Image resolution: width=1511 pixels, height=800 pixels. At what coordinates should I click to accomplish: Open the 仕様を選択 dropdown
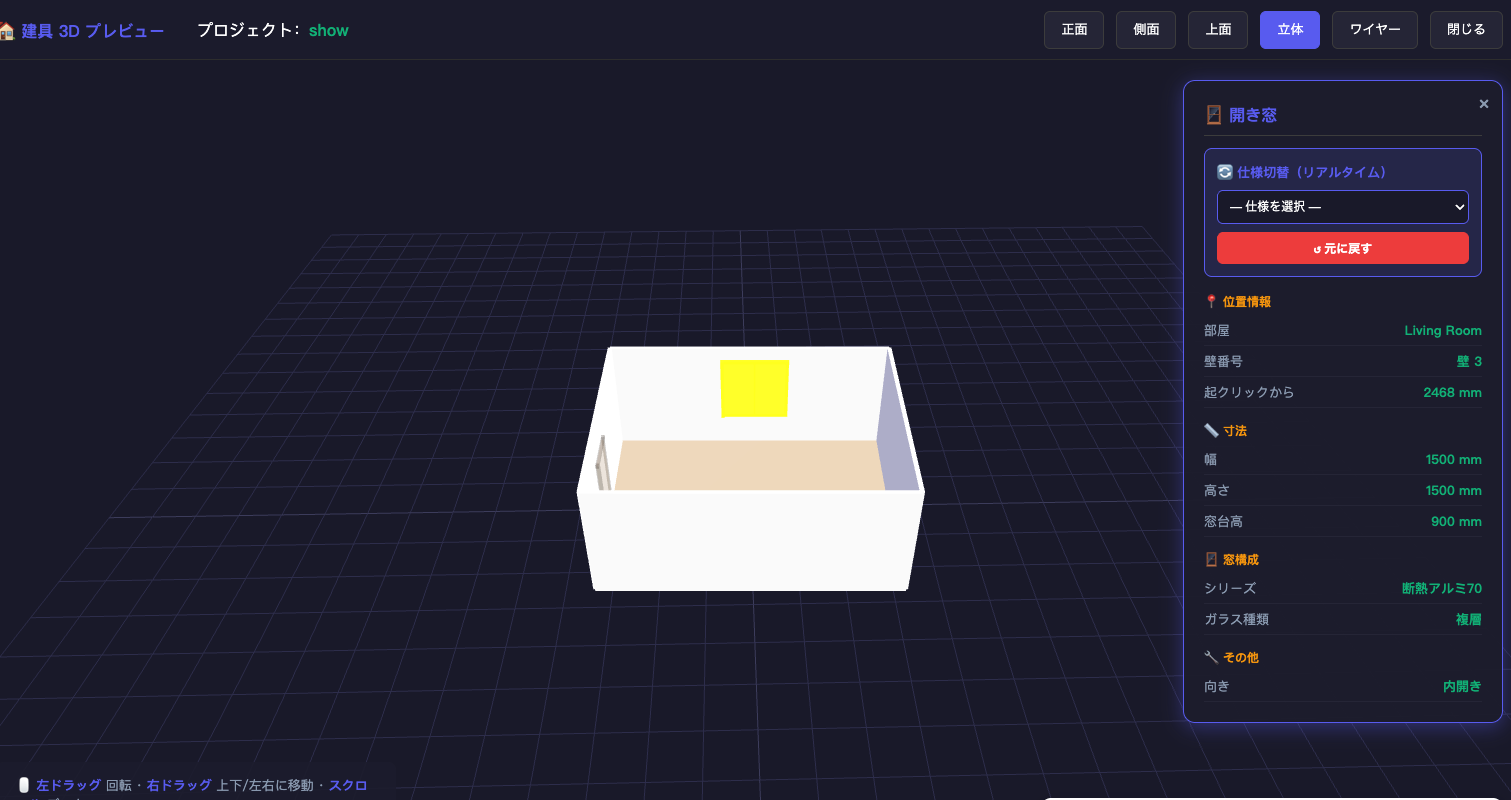[1342, 207]
